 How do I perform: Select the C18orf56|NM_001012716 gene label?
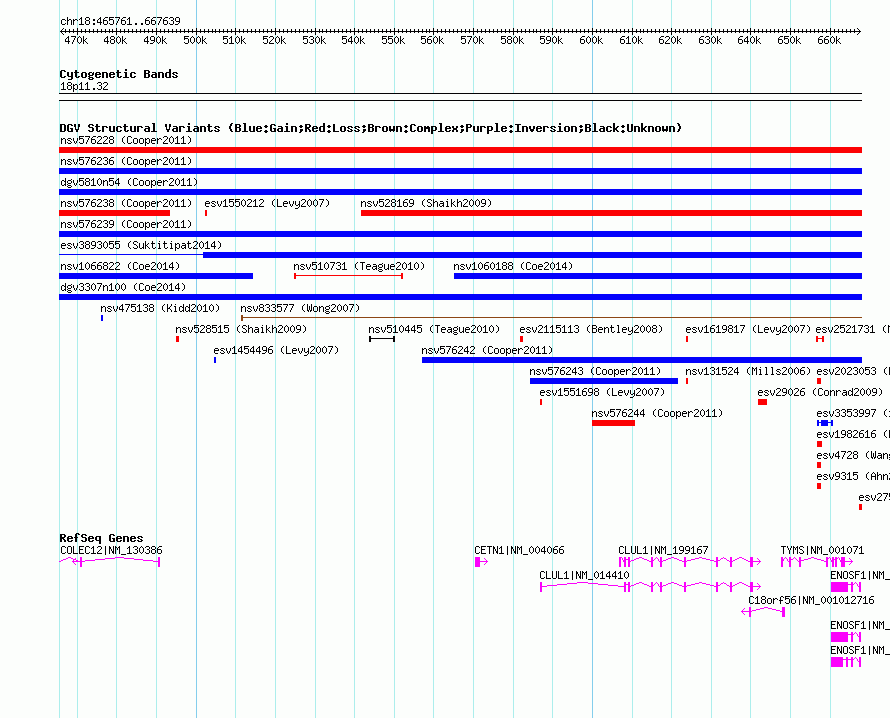coord(811,600)
